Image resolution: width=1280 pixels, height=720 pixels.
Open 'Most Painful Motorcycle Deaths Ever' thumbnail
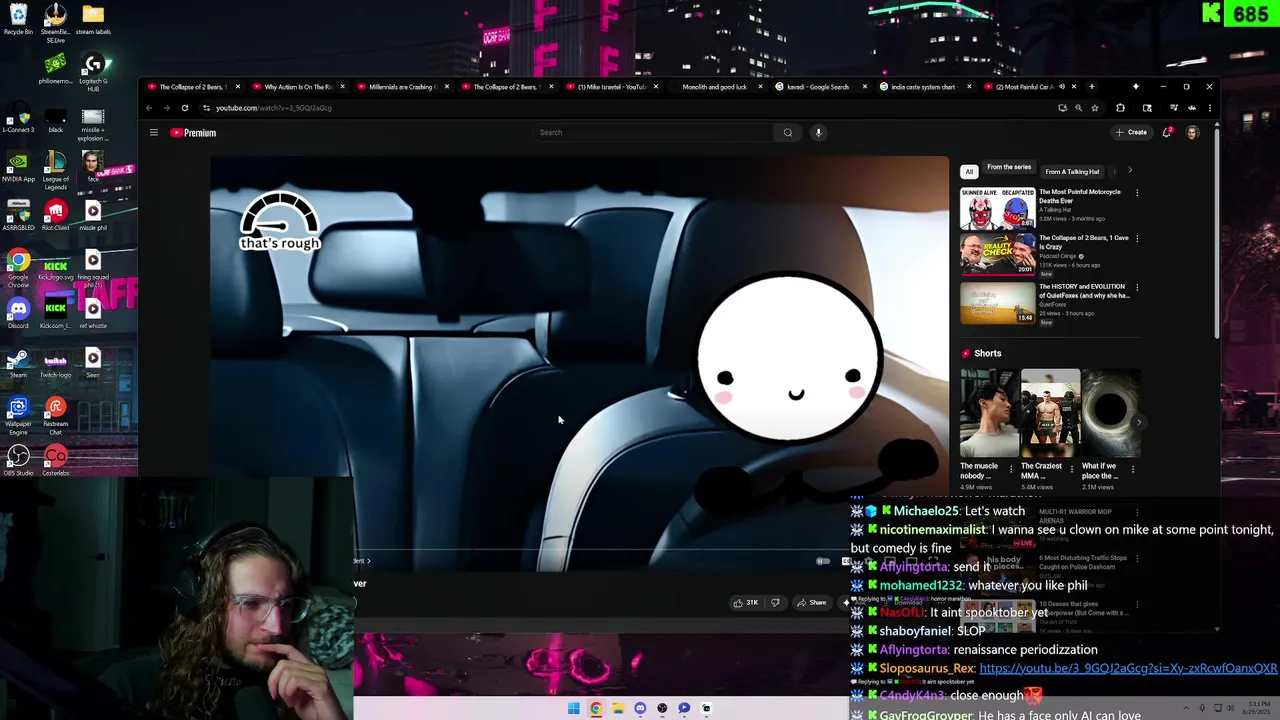click(998, 208)
